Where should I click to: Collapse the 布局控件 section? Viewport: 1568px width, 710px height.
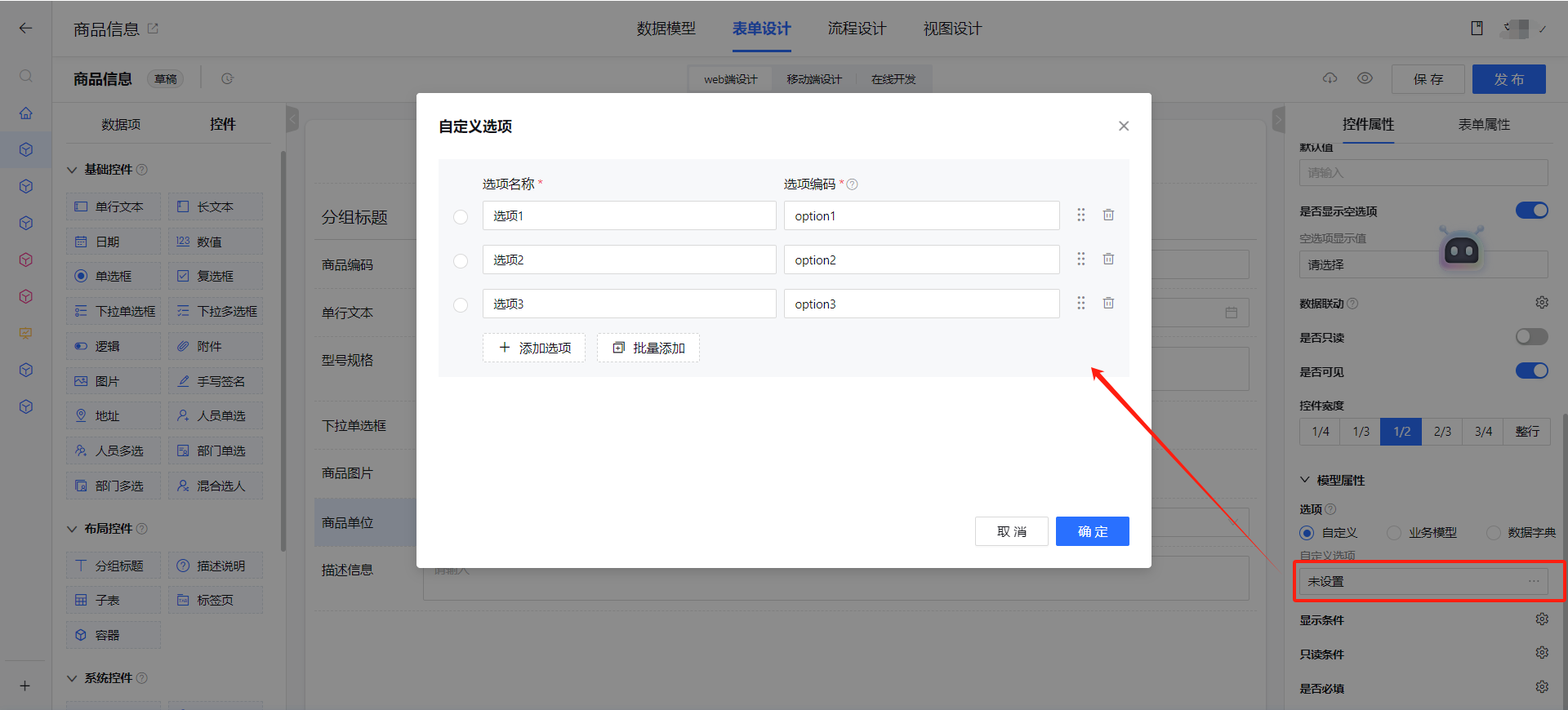click(72, 529)
